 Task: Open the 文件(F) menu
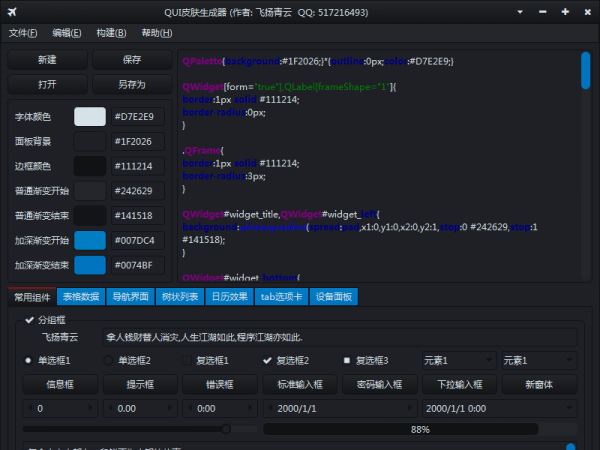coord(23,33)
